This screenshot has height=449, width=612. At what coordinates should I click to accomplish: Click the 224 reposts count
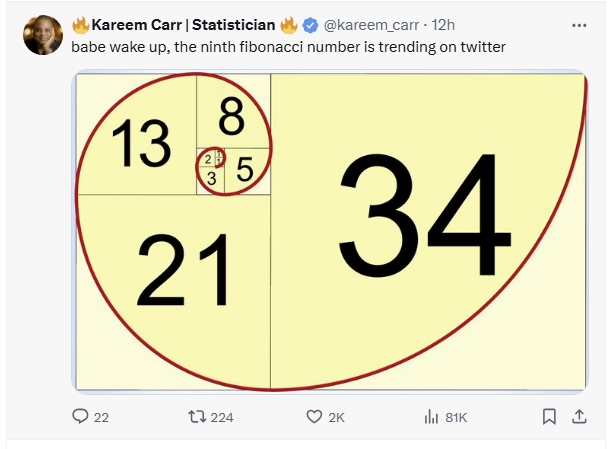[x=222, y=418]
